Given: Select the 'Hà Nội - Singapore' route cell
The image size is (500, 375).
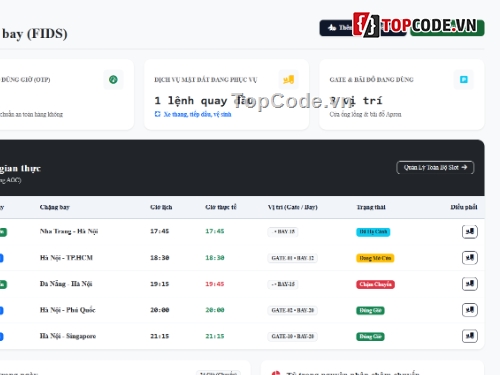Looking at the screenshot, I should tap(68, 336).
